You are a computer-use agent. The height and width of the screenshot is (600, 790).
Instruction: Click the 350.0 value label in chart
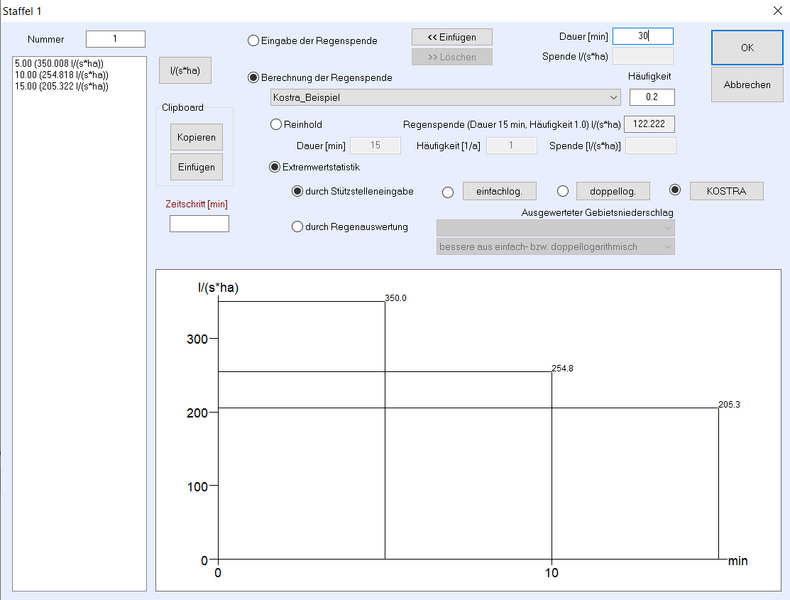tap(396, 298)
